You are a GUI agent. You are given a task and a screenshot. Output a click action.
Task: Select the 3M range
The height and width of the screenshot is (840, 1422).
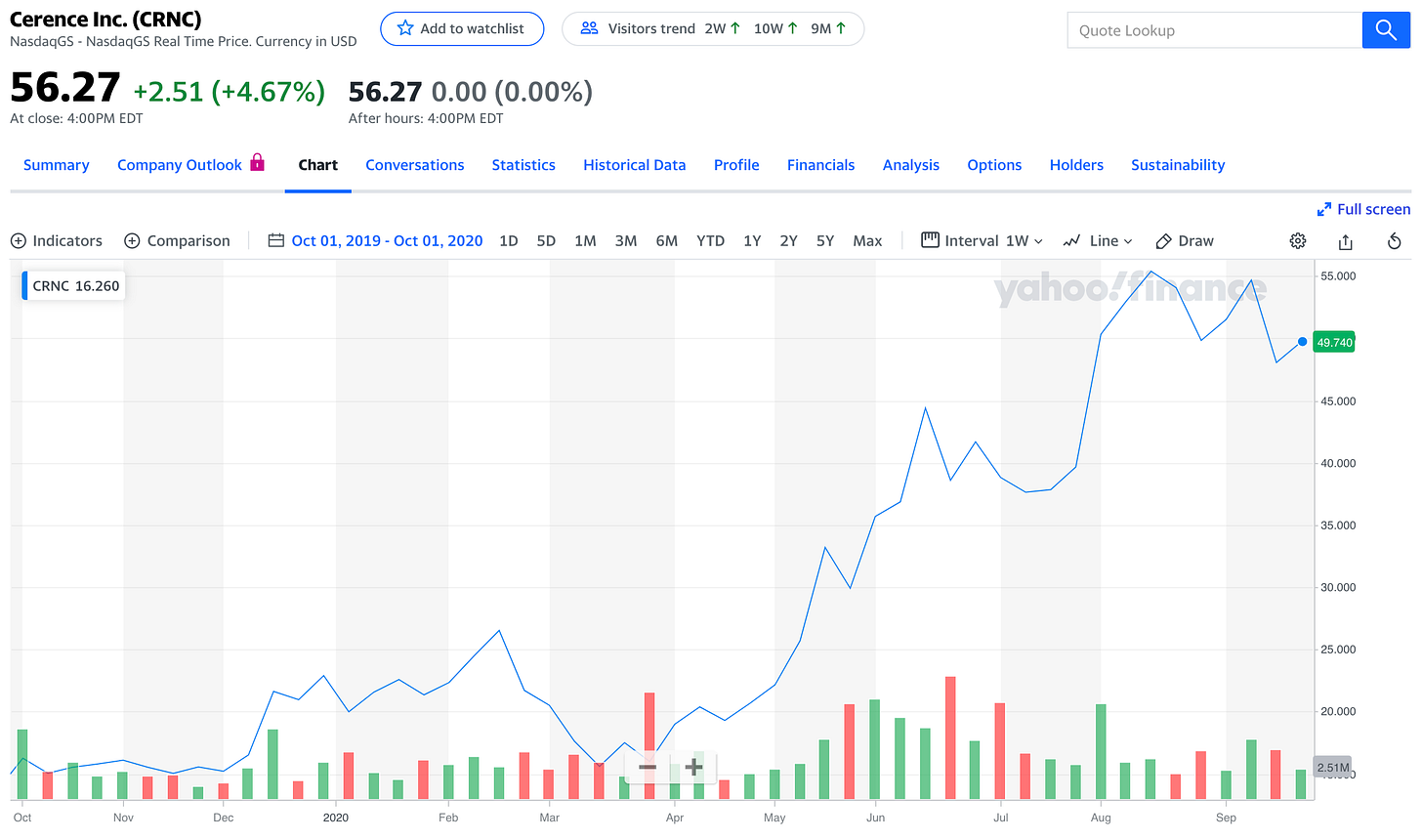point(626,240)
